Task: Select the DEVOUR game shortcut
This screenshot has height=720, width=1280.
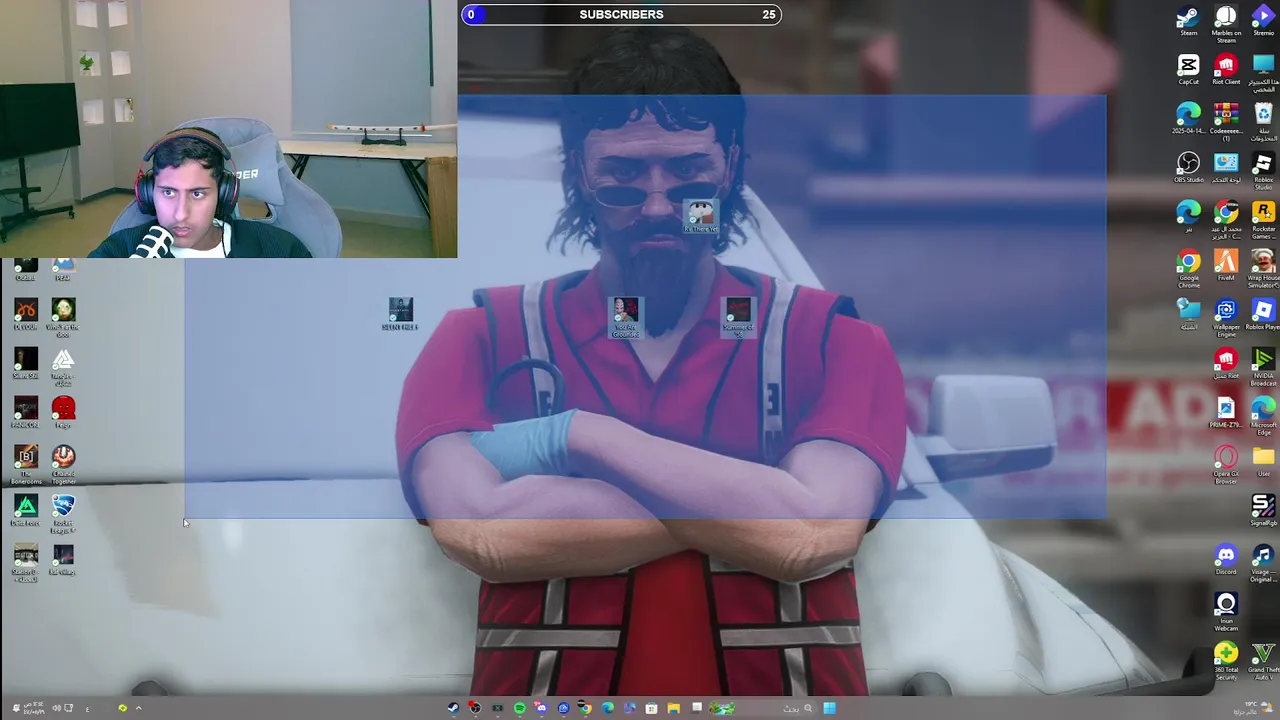Action: (26, 314)
